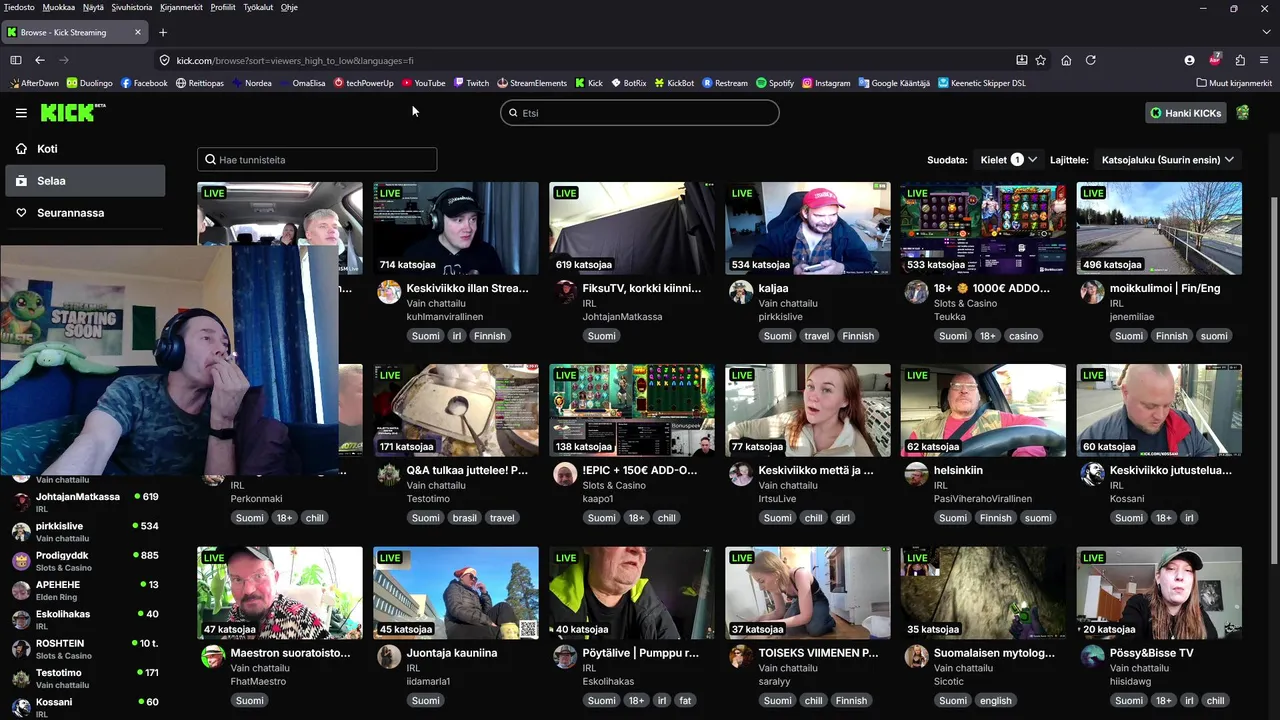Open ROSHTEIN channel in the sidebar

coord(85,649)
